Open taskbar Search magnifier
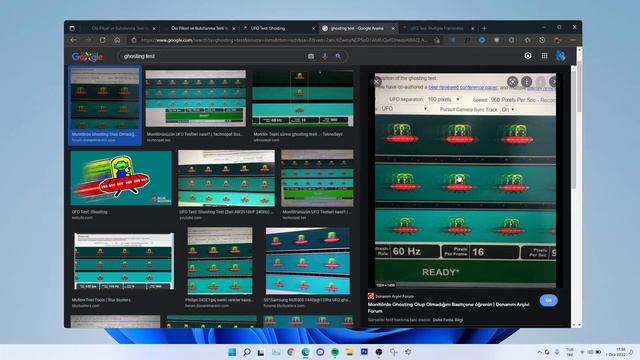The image size is (640, 360). pyautogui.click(x=247, y=352)
